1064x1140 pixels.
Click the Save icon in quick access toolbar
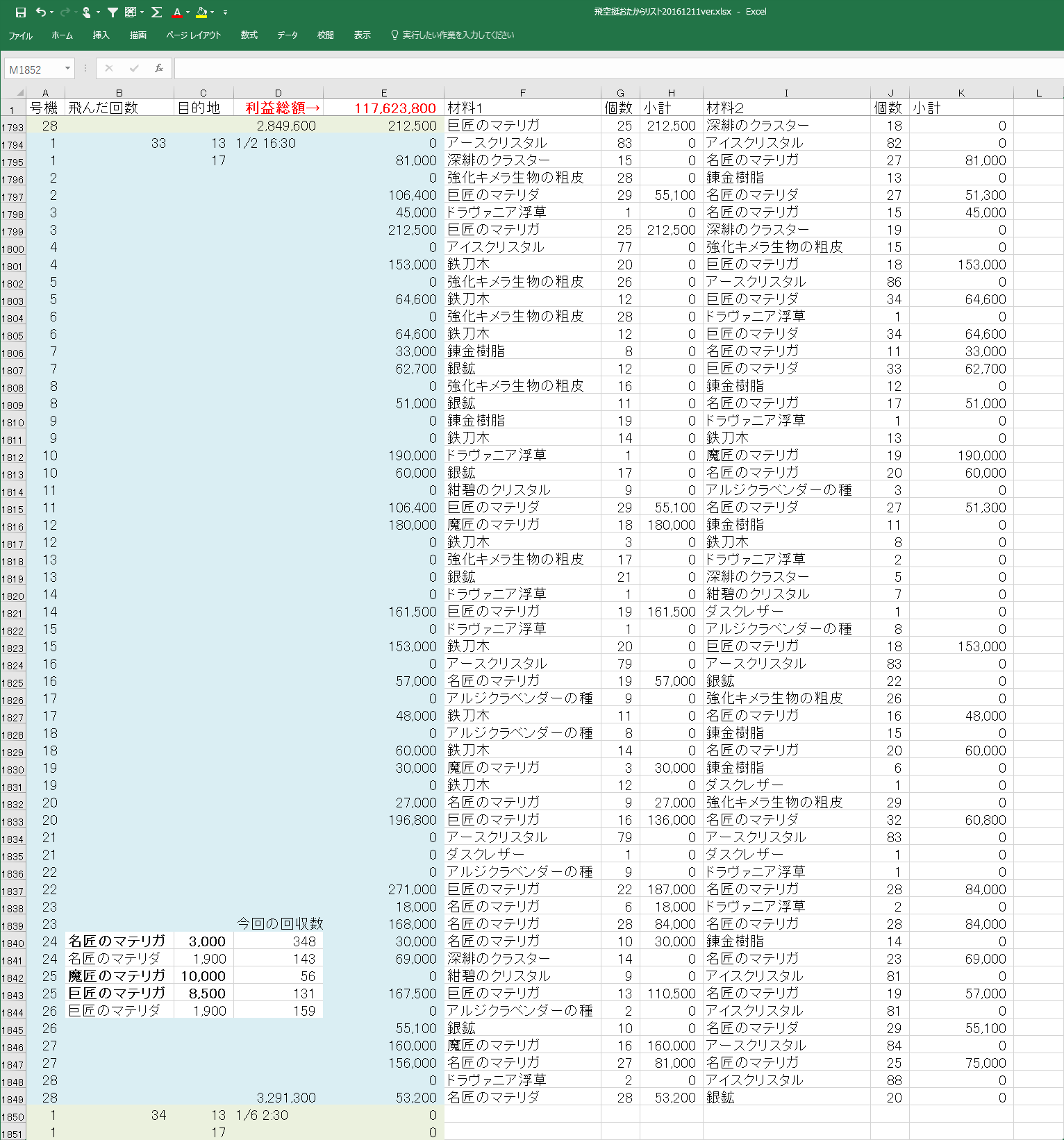click(x=21, y=12)
